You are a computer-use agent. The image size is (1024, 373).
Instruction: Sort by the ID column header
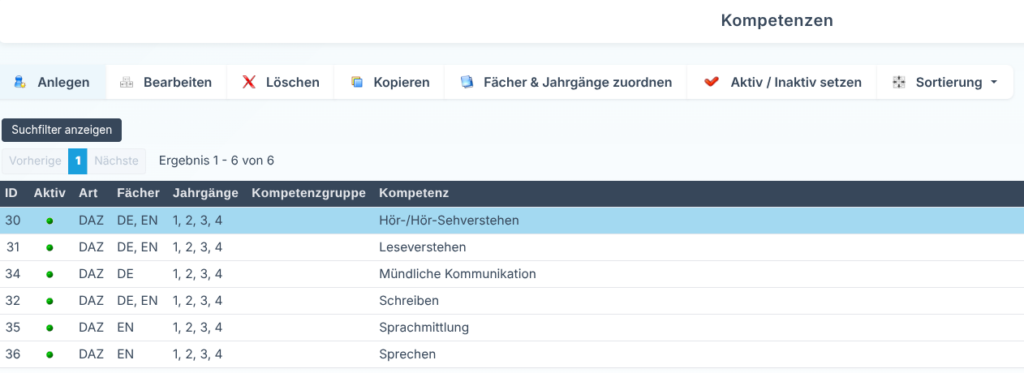(x=11, y=193)
